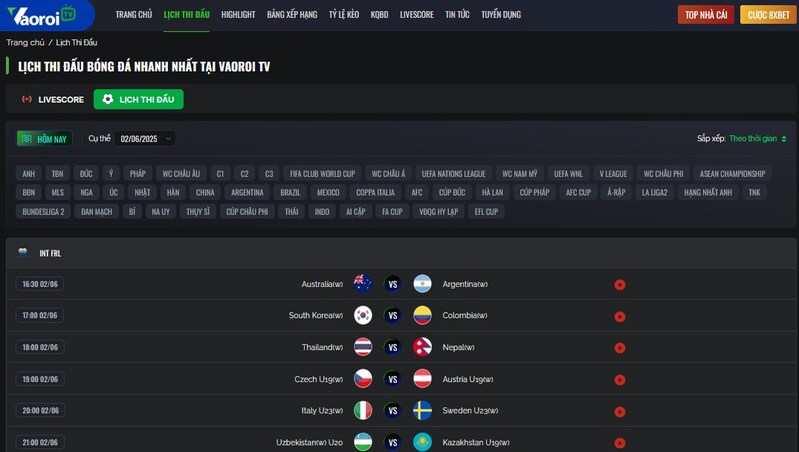799x452 pixels.
Task: Click the INT FRL league icon
Action: pyautogui.click(x=23, y=252)
